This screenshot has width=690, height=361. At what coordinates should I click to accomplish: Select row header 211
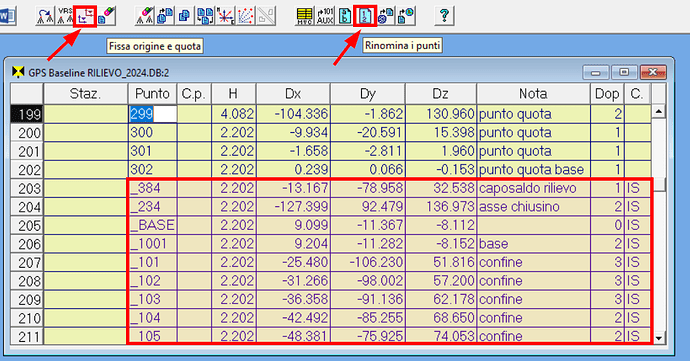pos(27,336)
